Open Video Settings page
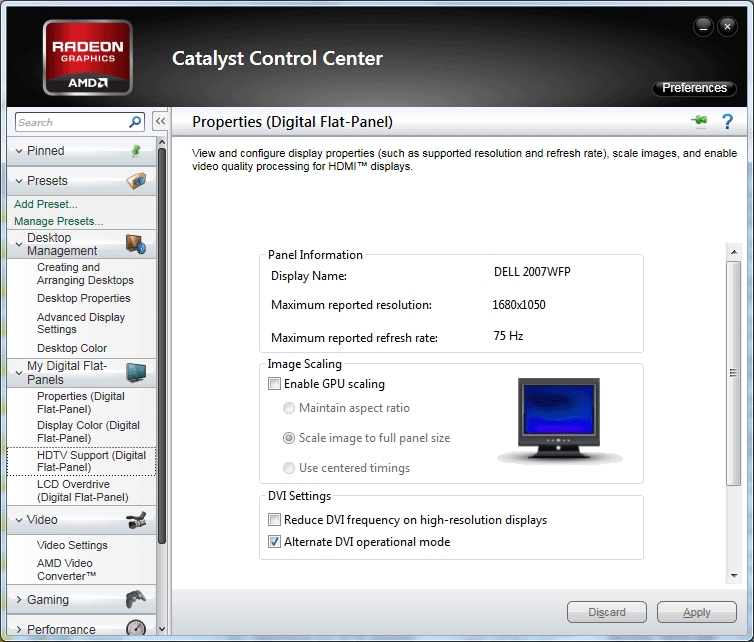This screenshot has width=754, height=642. (72, 545)
